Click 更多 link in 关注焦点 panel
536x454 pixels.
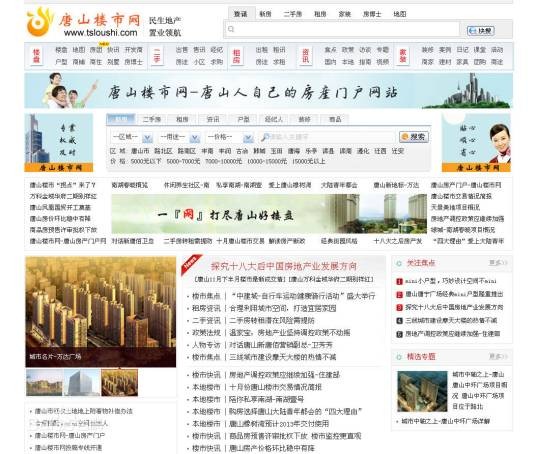(x=498, y=263)
